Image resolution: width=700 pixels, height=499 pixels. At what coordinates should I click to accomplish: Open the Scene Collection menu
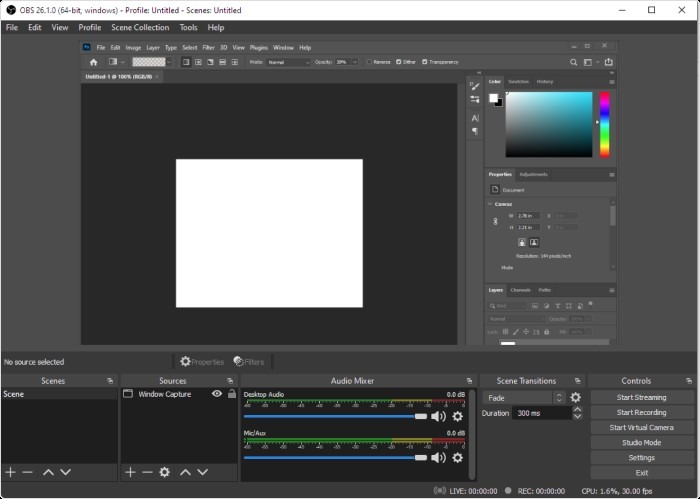tap(140, 28)
